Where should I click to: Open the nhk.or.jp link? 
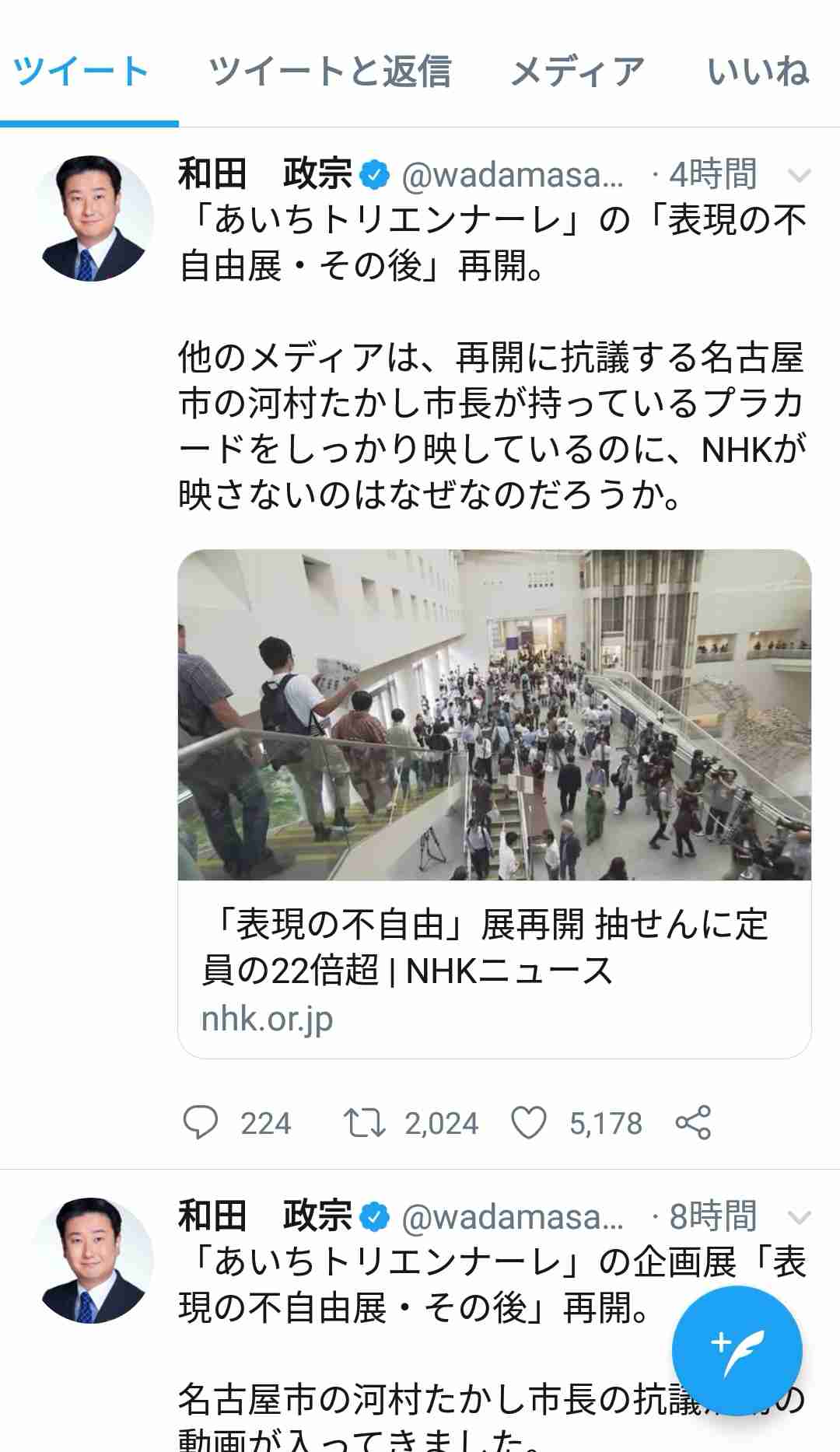(267, 1018)
